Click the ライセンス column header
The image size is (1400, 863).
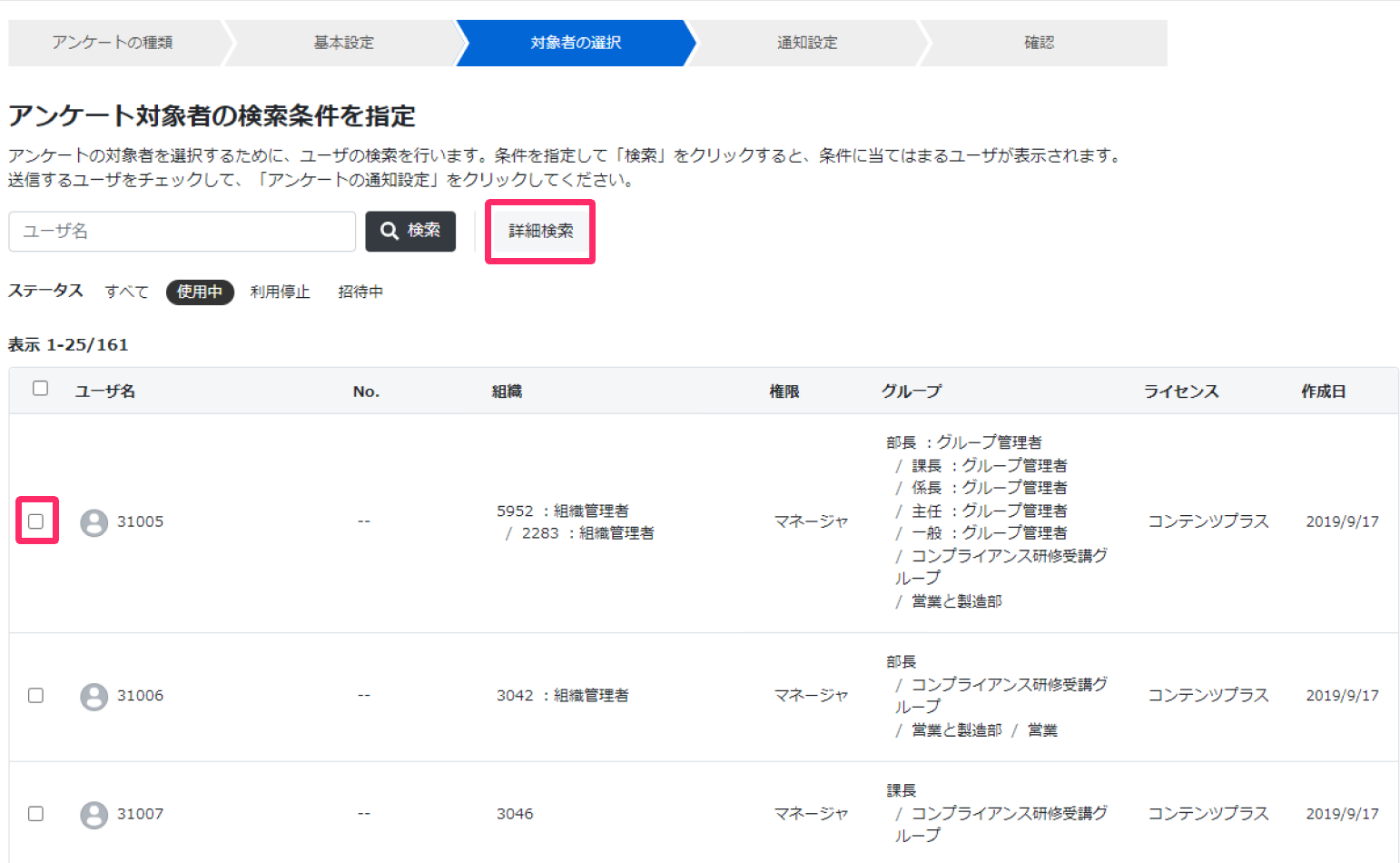(x=1181, y=392)
